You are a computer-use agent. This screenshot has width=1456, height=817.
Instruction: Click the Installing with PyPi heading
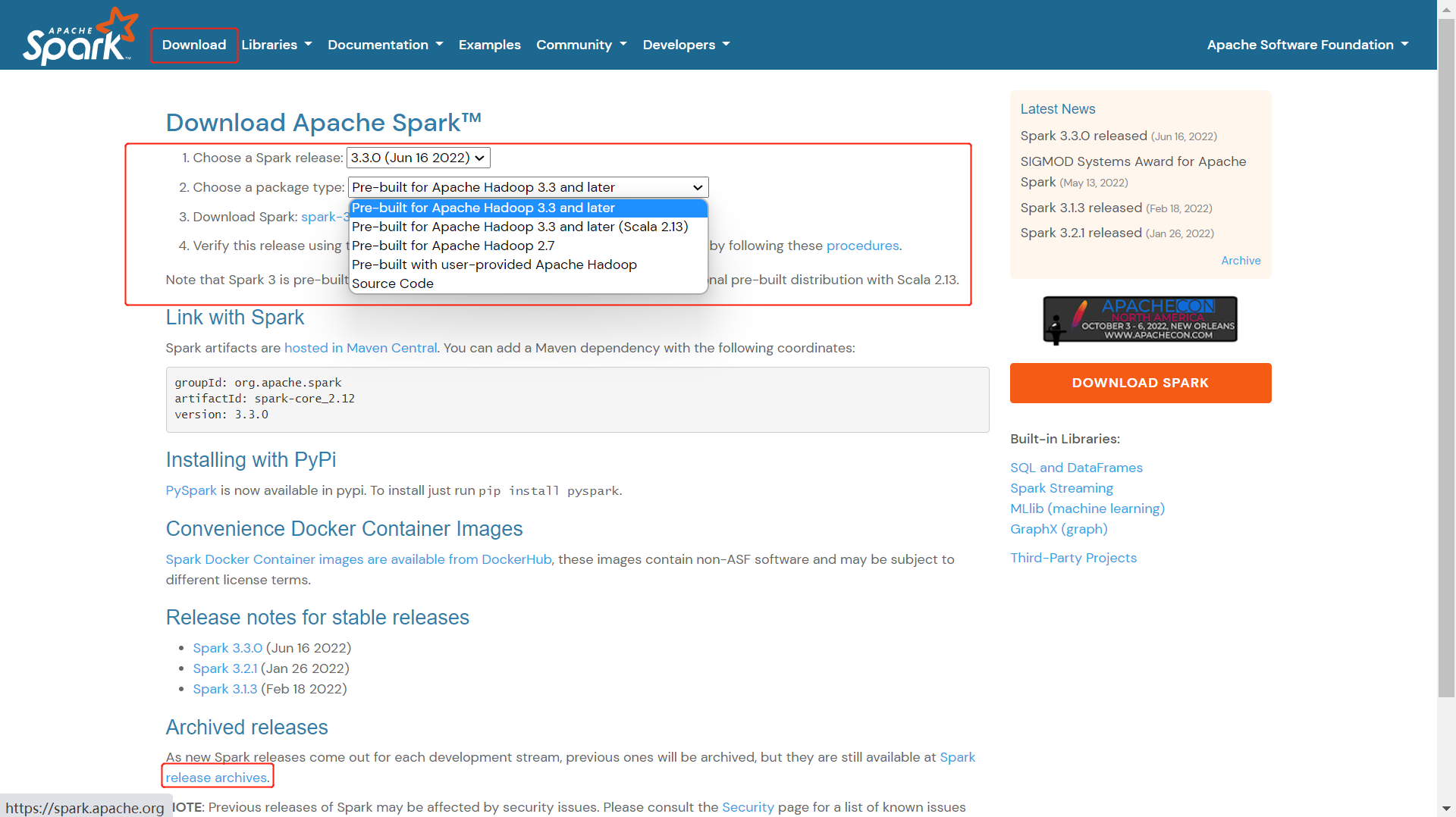point(251,460)
